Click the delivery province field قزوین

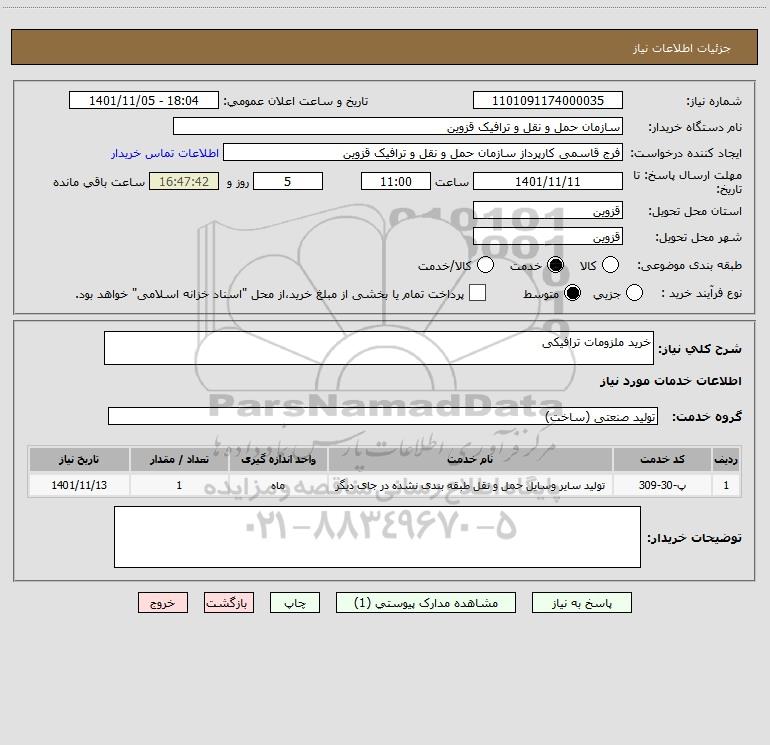tap(548, 211)
